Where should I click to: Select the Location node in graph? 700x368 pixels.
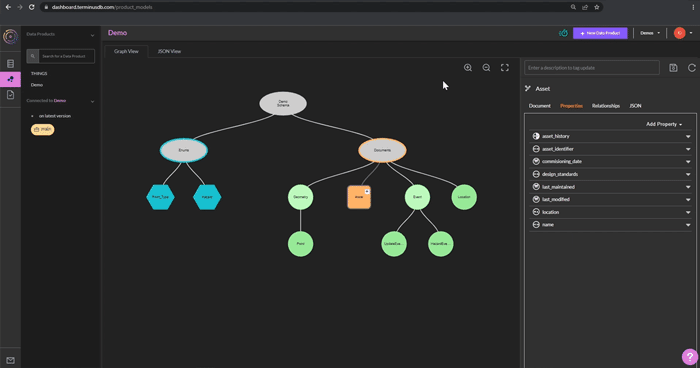pos(464,197)
